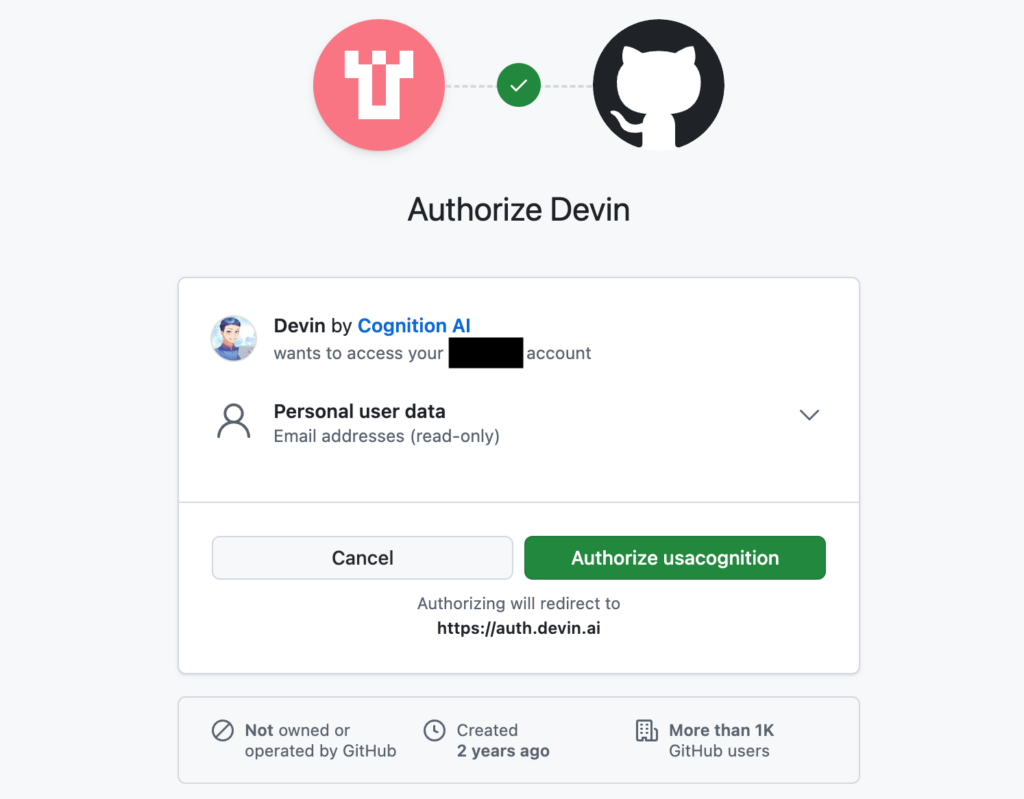Click the auth.devin.ai redirect URL
The image size is (1024, 799).
(x=518, y=629)
